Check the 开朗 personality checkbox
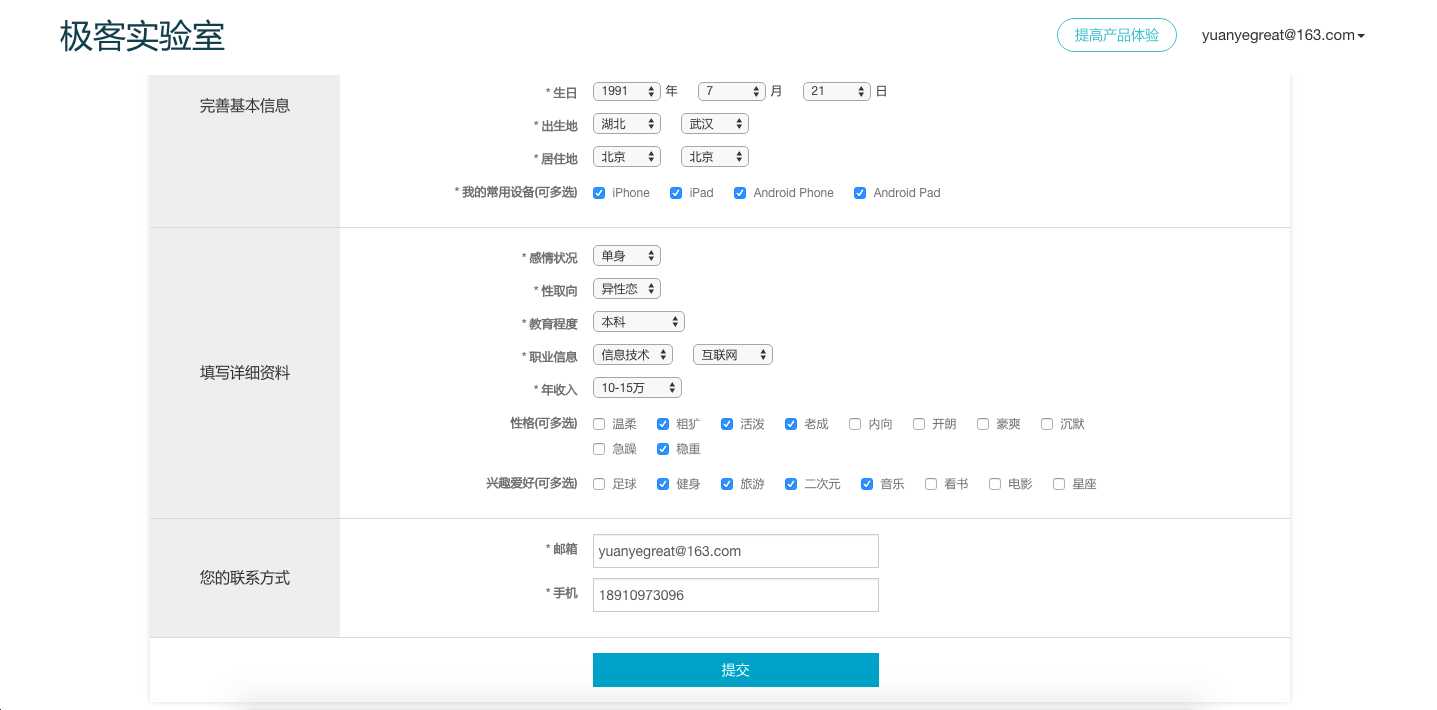Image resolution: width=1437 pixels, height=710 pixels. click(919, 424)
